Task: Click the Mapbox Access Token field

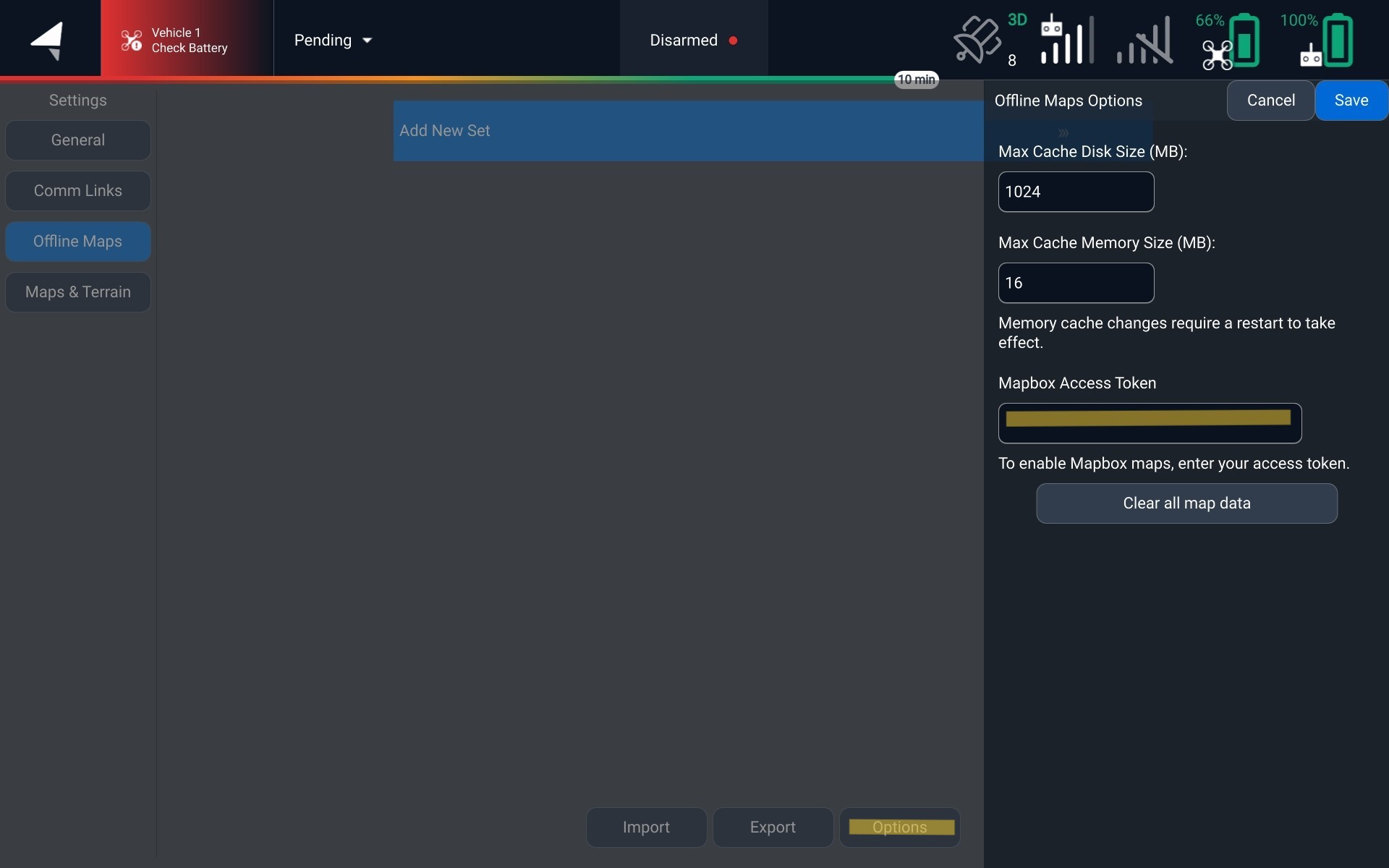Action: pos(1149,423)
